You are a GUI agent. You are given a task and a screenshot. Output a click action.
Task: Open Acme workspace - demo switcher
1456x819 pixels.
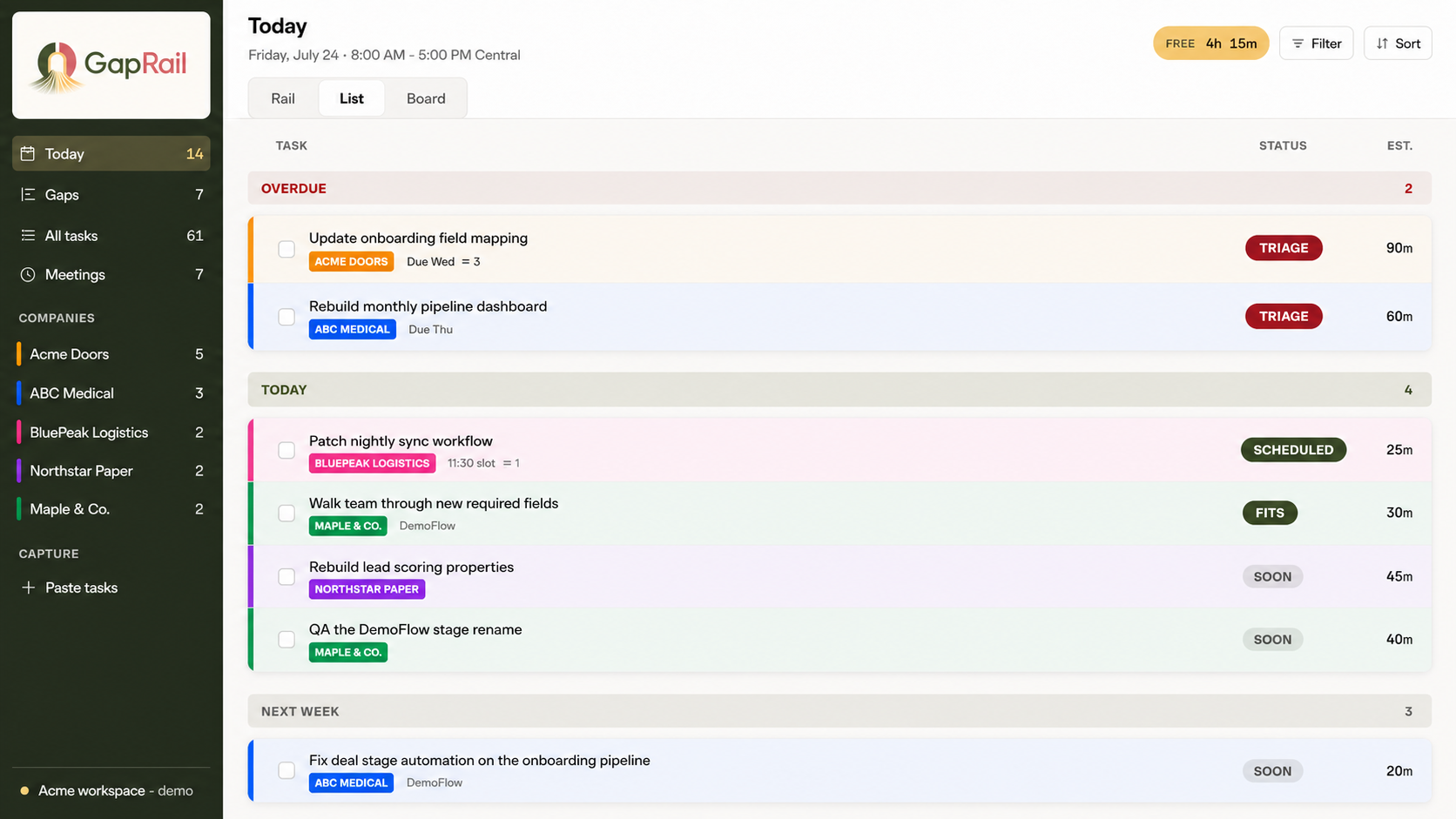tap(111, 791)
